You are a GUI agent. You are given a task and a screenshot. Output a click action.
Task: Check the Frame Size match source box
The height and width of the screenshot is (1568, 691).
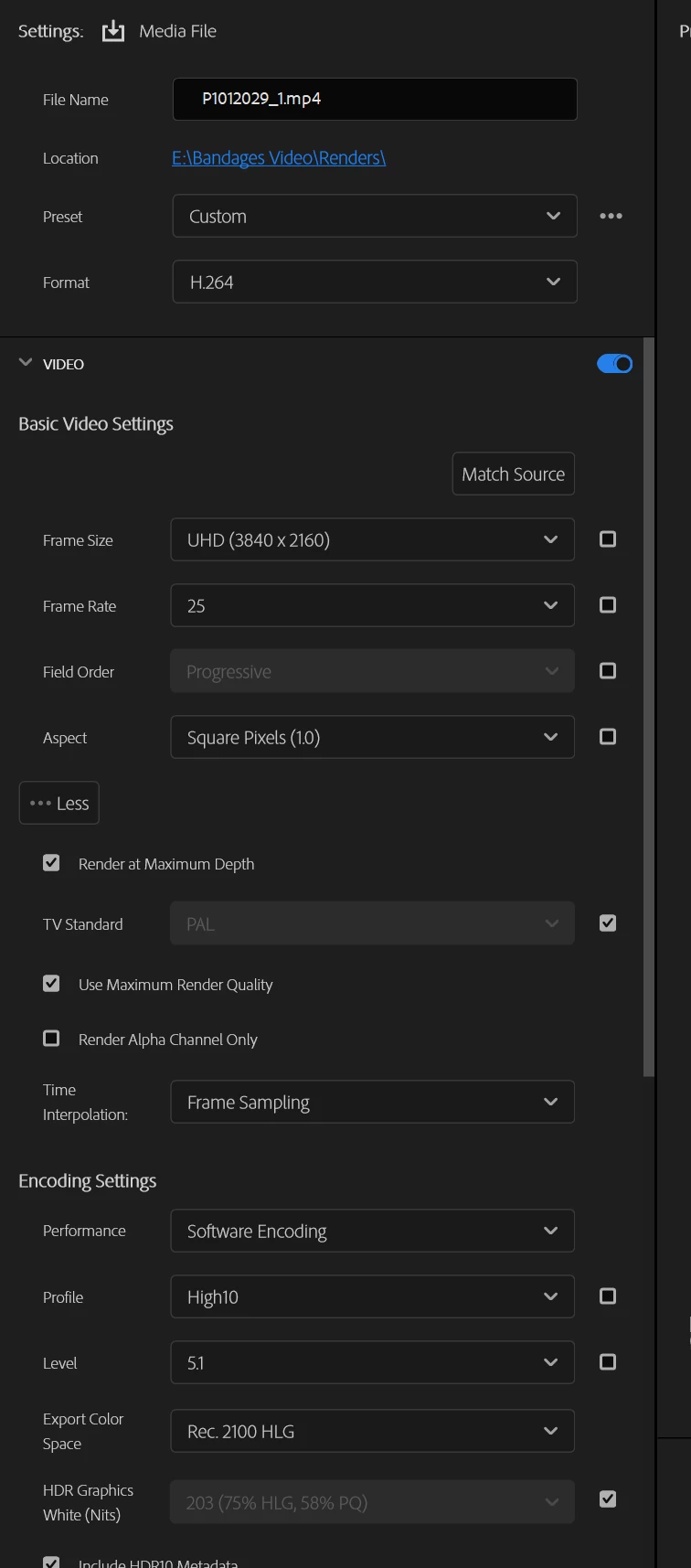pos(608,539)
